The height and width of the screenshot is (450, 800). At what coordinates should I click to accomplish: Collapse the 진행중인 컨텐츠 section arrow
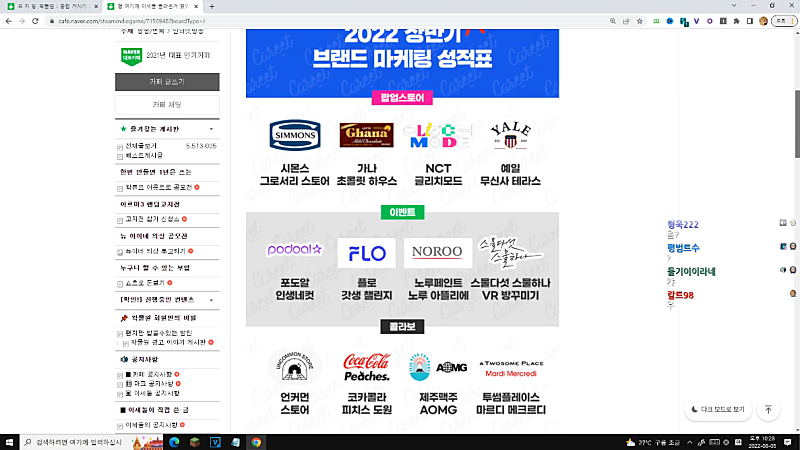pyautogui.click(x=211, y=300)
